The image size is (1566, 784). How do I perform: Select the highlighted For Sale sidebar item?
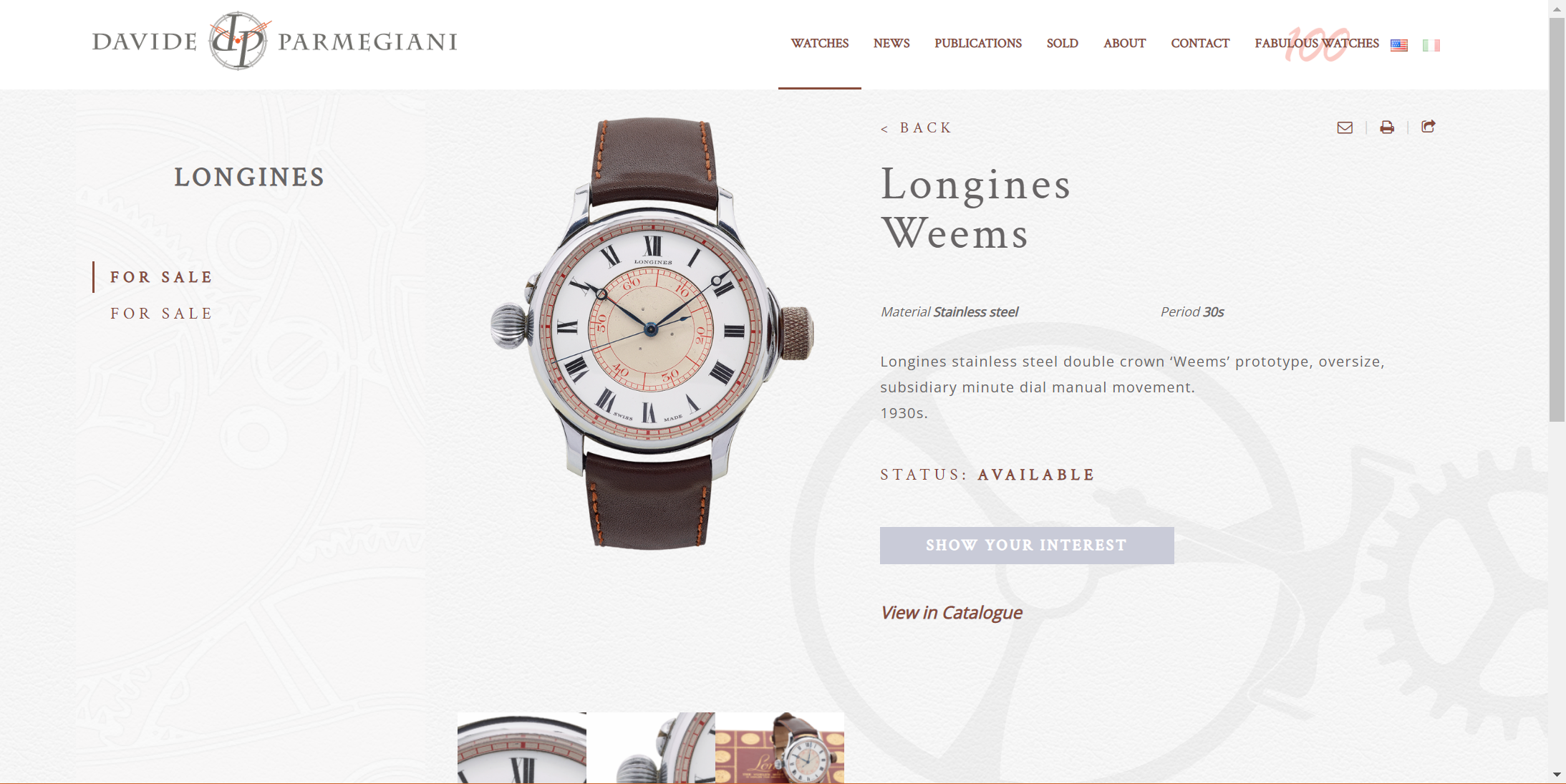161,277
